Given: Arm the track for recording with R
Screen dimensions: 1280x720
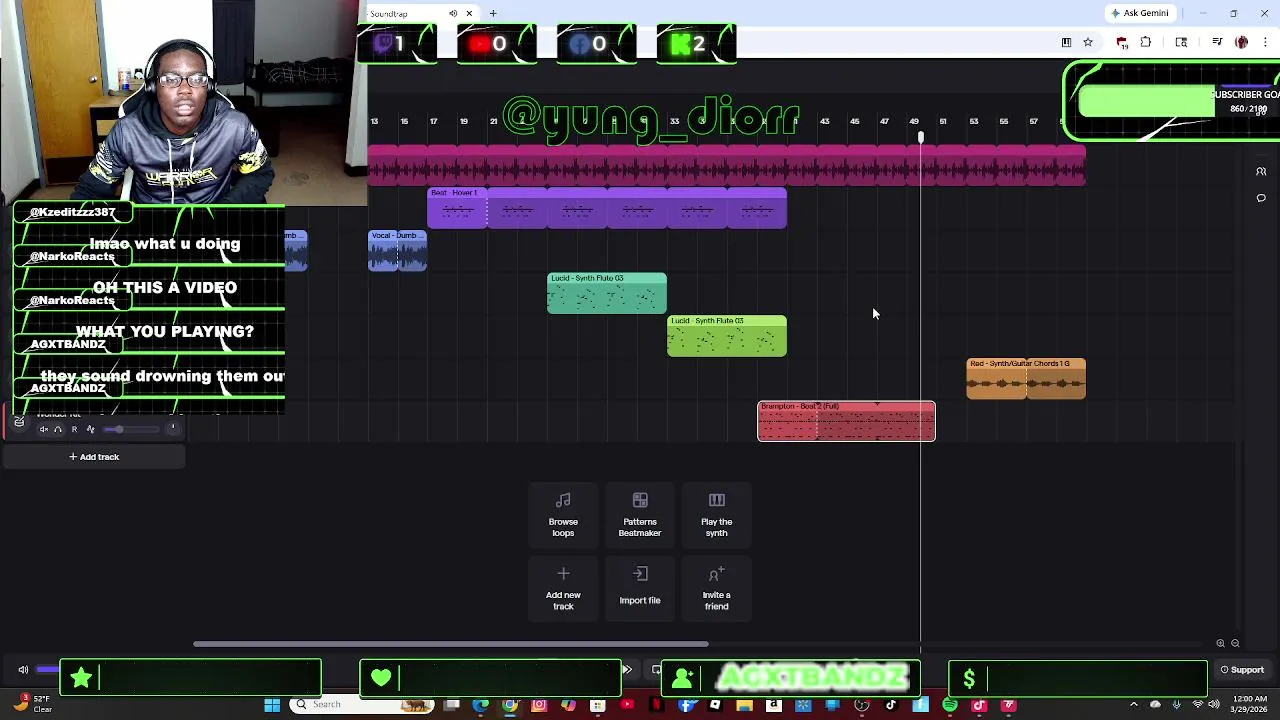Looking at the screenshot, I should 74,429.
